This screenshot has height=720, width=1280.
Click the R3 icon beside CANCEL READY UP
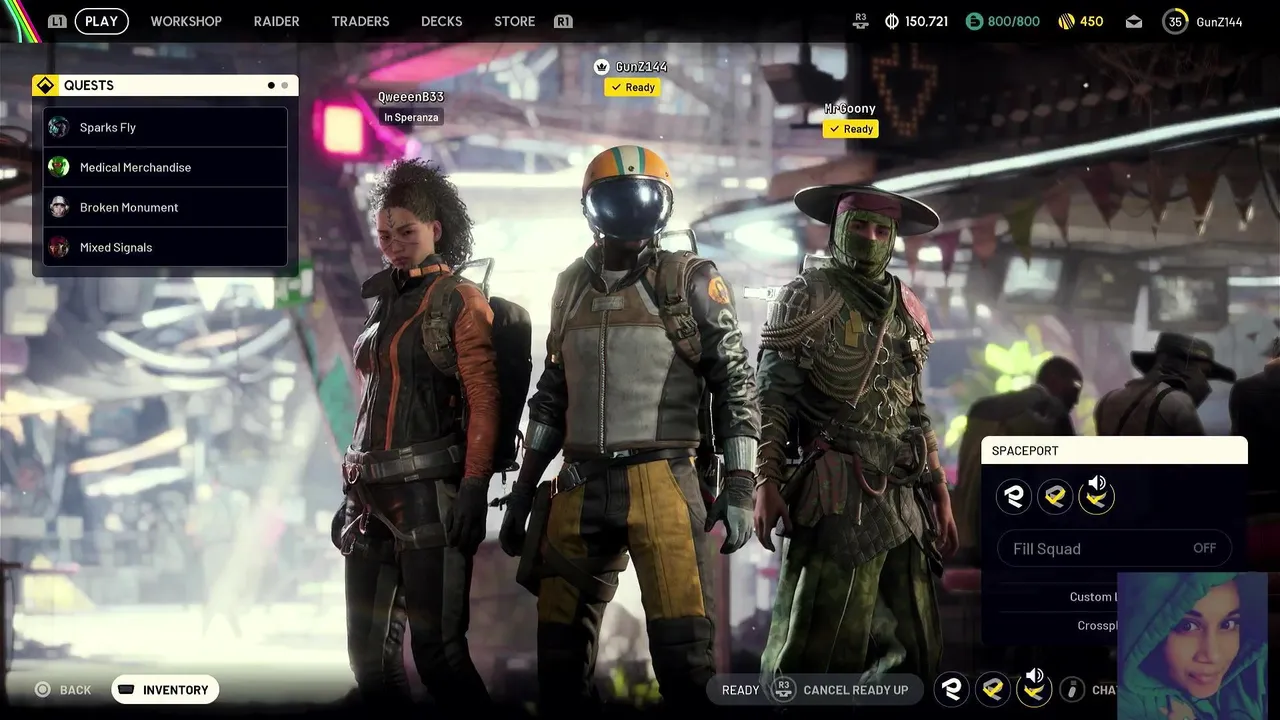pos(784,689)
